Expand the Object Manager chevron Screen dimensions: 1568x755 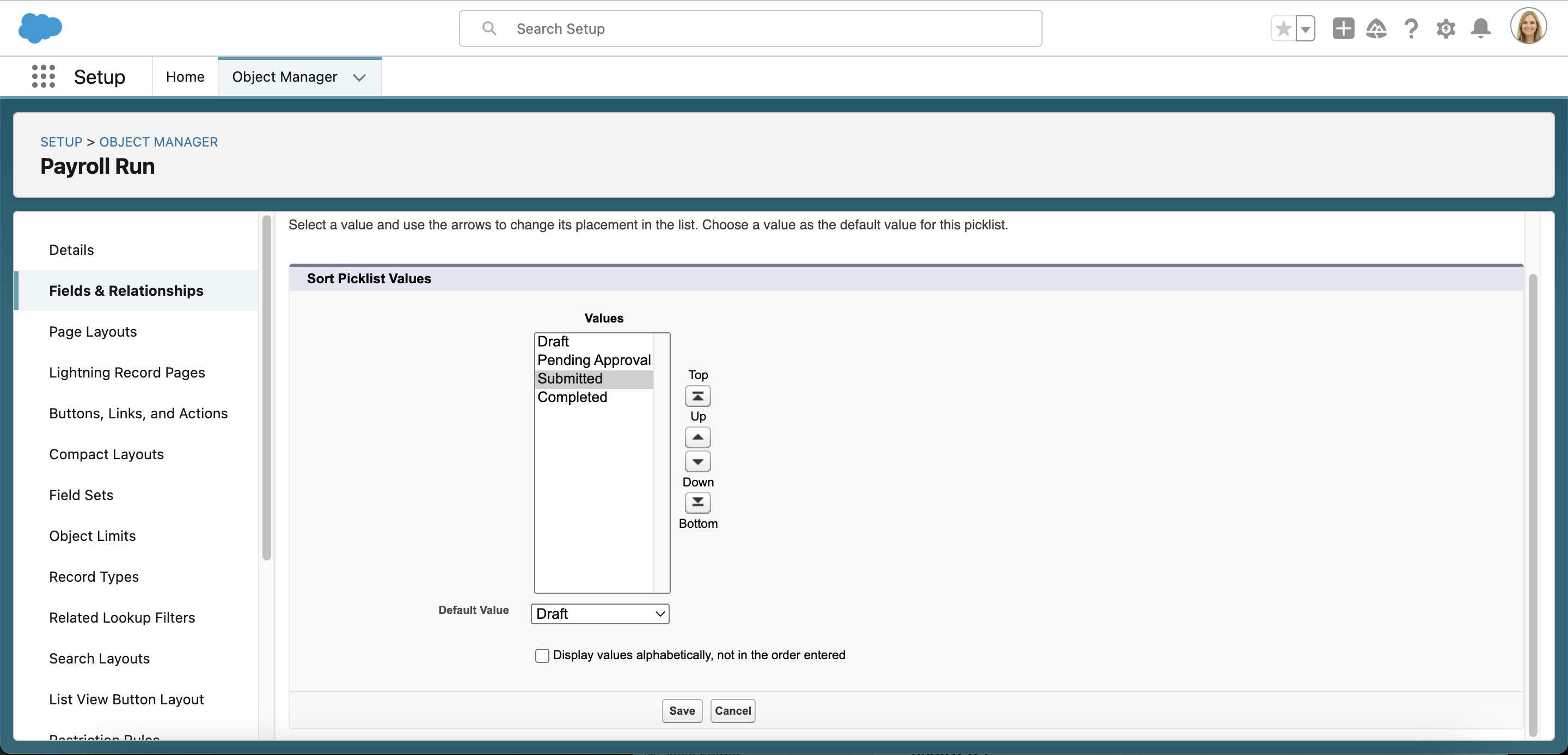360,77
